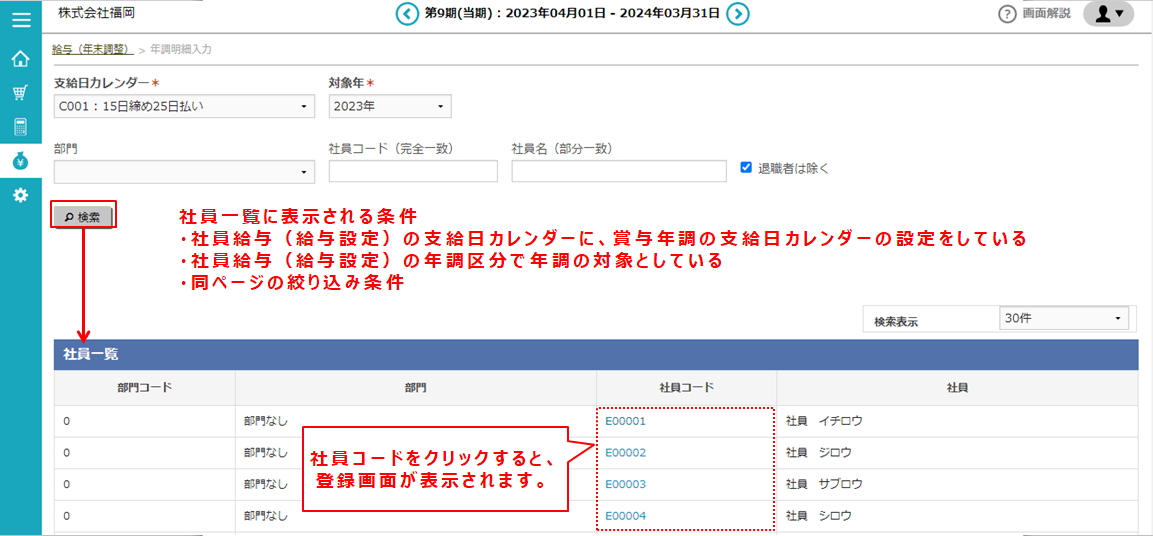
Task: Open the user account menu
Action: (1108, 14)
